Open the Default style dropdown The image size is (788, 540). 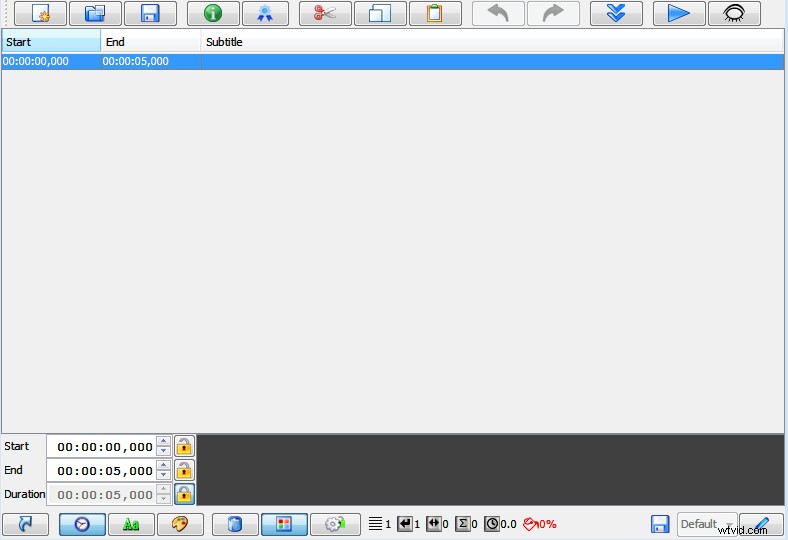pos(706,524)
